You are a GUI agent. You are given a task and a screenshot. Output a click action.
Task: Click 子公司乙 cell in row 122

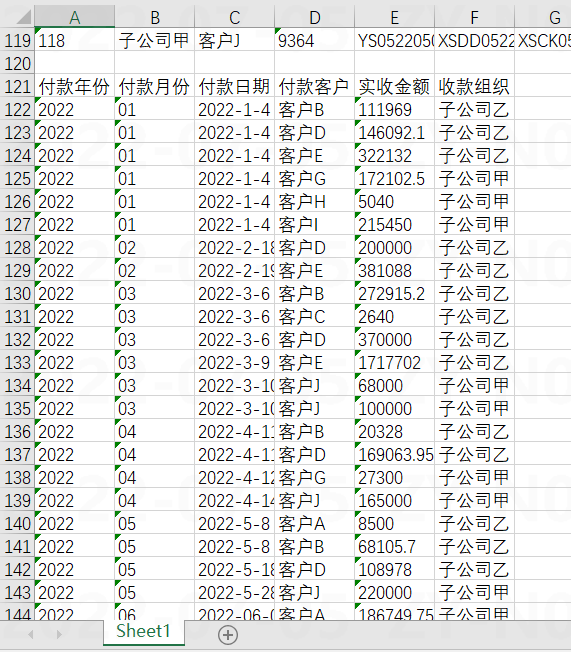474,109
